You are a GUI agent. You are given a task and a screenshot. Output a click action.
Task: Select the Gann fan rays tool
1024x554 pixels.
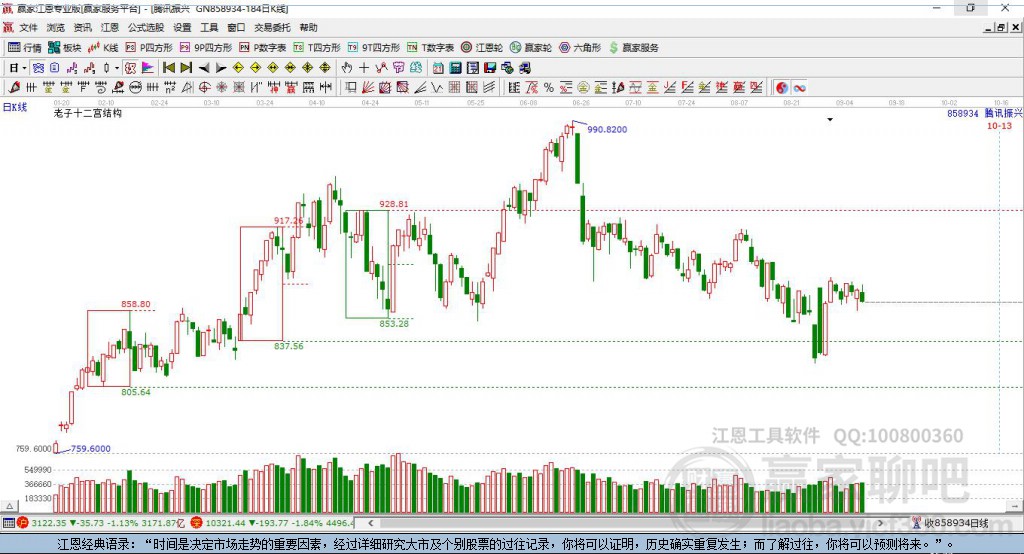(x=367, y=88)
